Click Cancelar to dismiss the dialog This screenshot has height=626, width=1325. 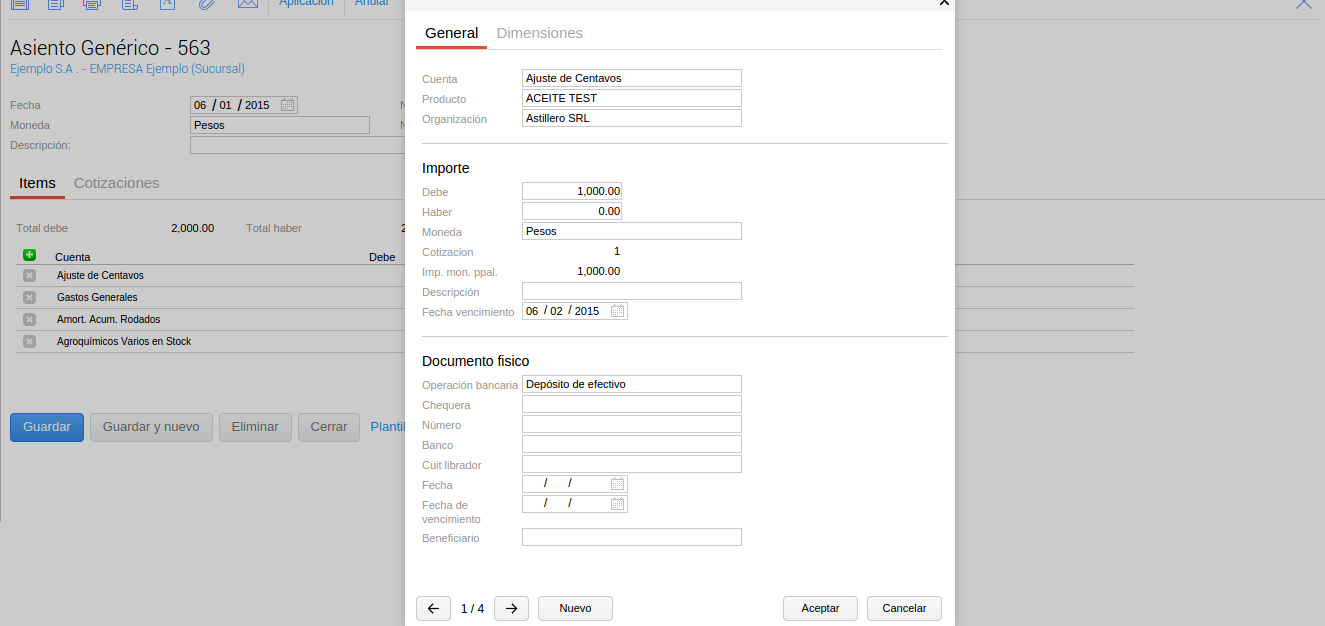(x=904, y=608)
